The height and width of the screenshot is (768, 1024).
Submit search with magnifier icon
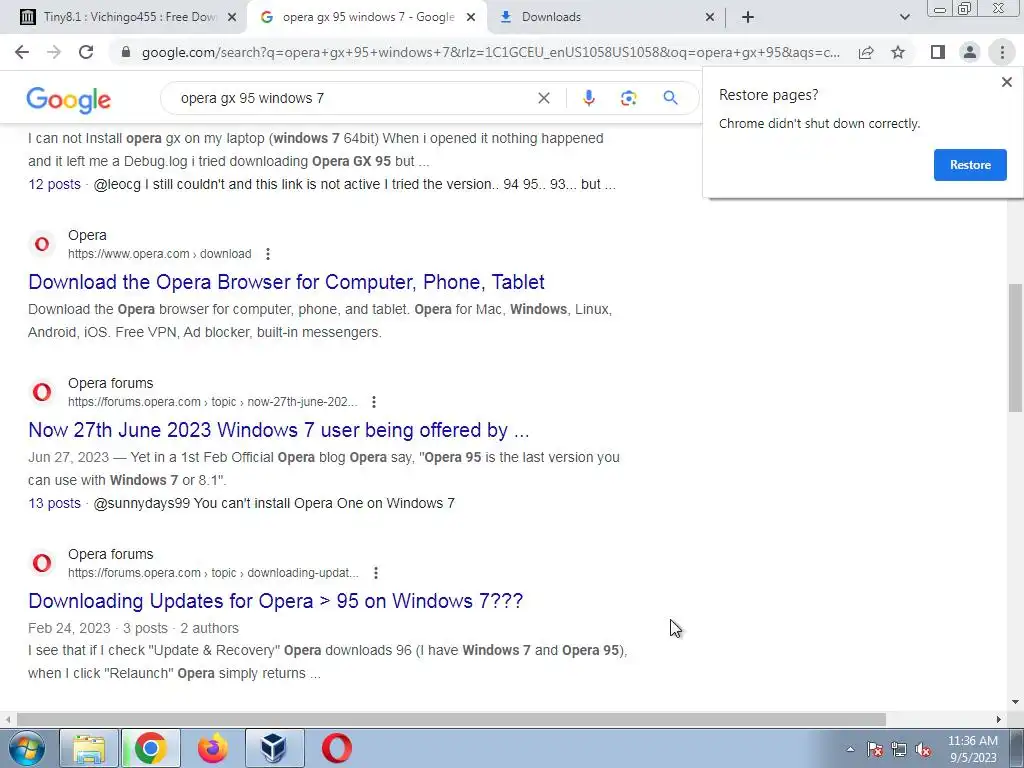click(670, 98)
